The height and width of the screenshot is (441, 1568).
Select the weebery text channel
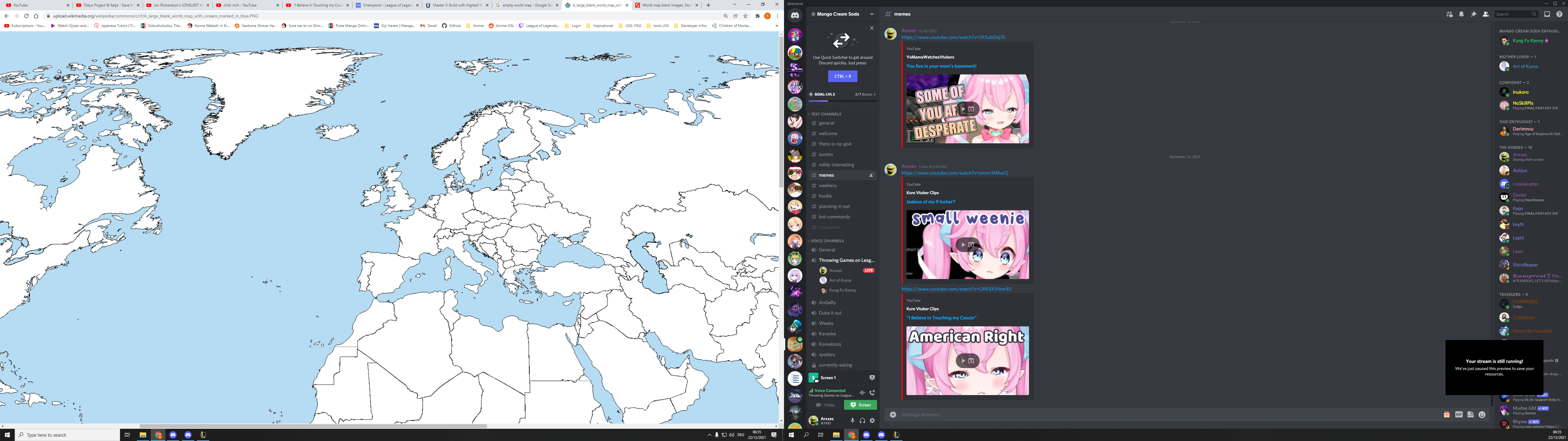827,186
